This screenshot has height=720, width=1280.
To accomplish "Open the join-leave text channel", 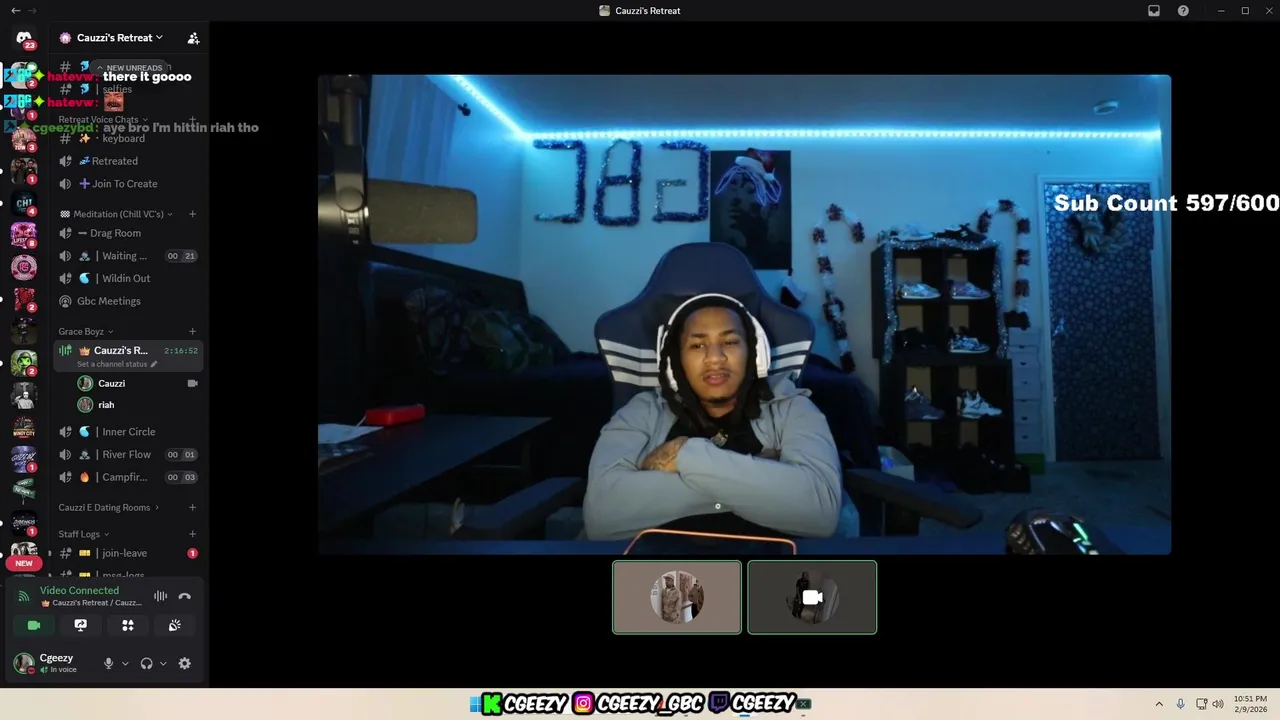I will pos(128,553).
